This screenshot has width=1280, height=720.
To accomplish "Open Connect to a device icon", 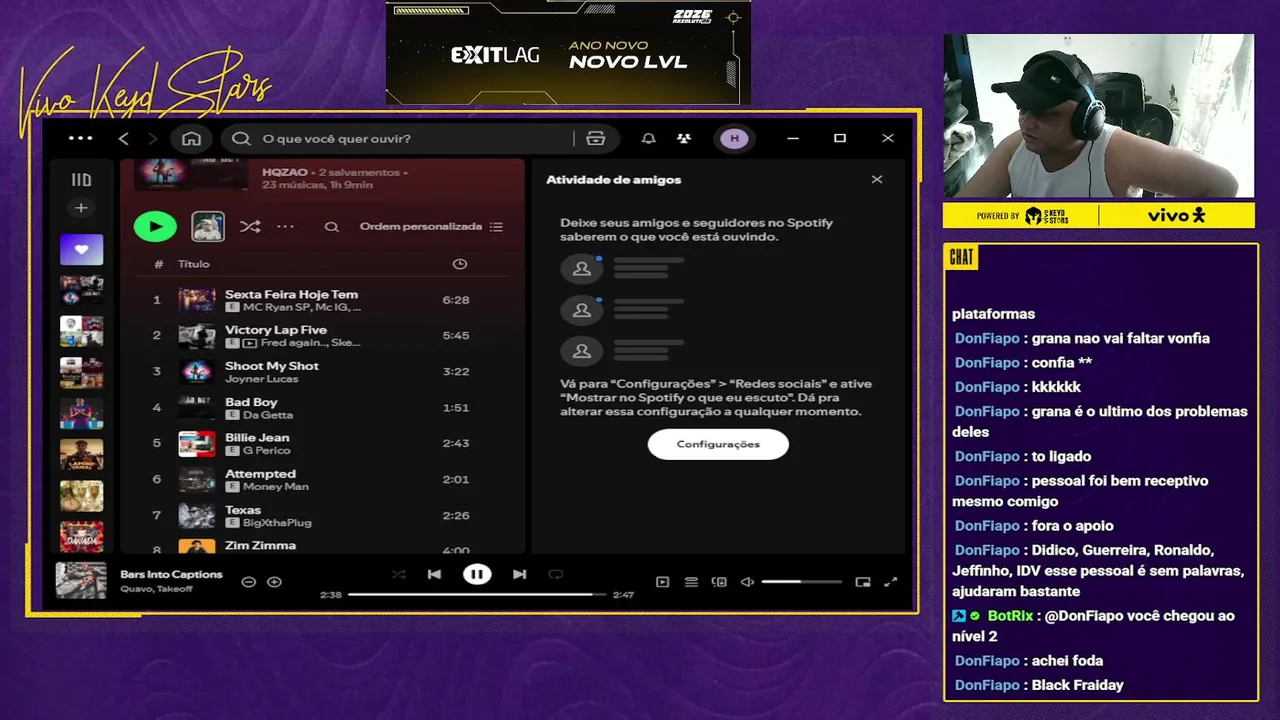I will pyautogui.click(x=719, y=582).
